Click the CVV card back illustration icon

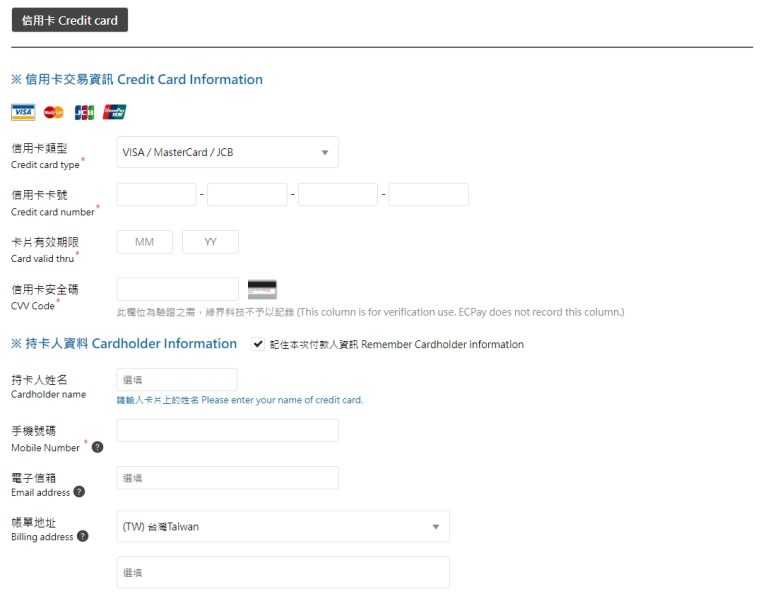click(x=262, y=290)
